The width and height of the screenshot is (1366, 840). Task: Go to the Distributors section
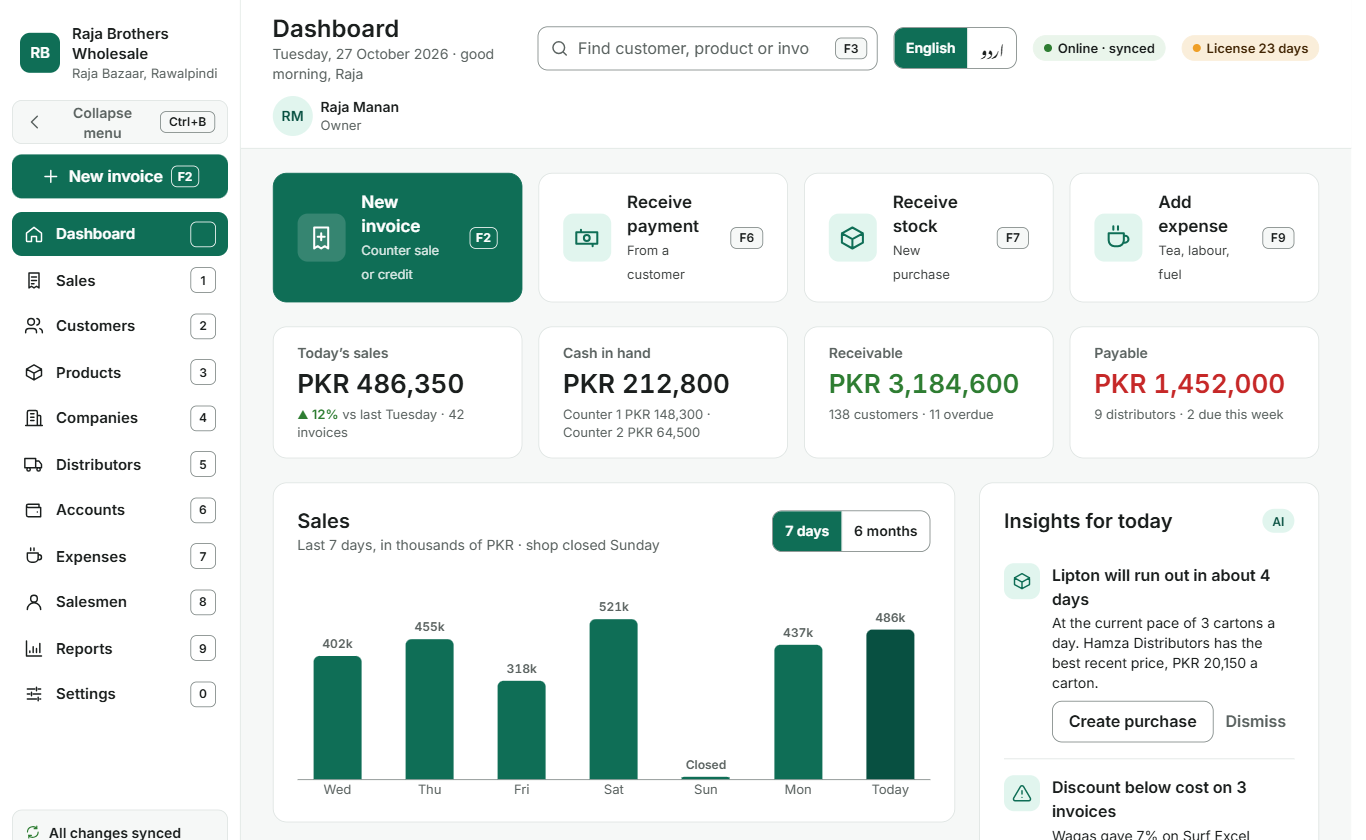point(120,465)
